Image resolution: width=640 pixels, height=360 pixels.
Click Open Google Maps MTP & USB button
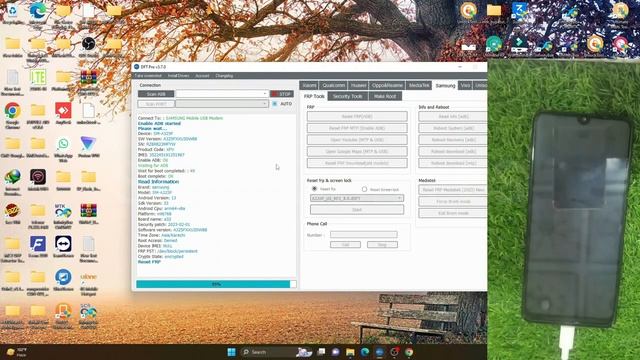pos(357,151)
